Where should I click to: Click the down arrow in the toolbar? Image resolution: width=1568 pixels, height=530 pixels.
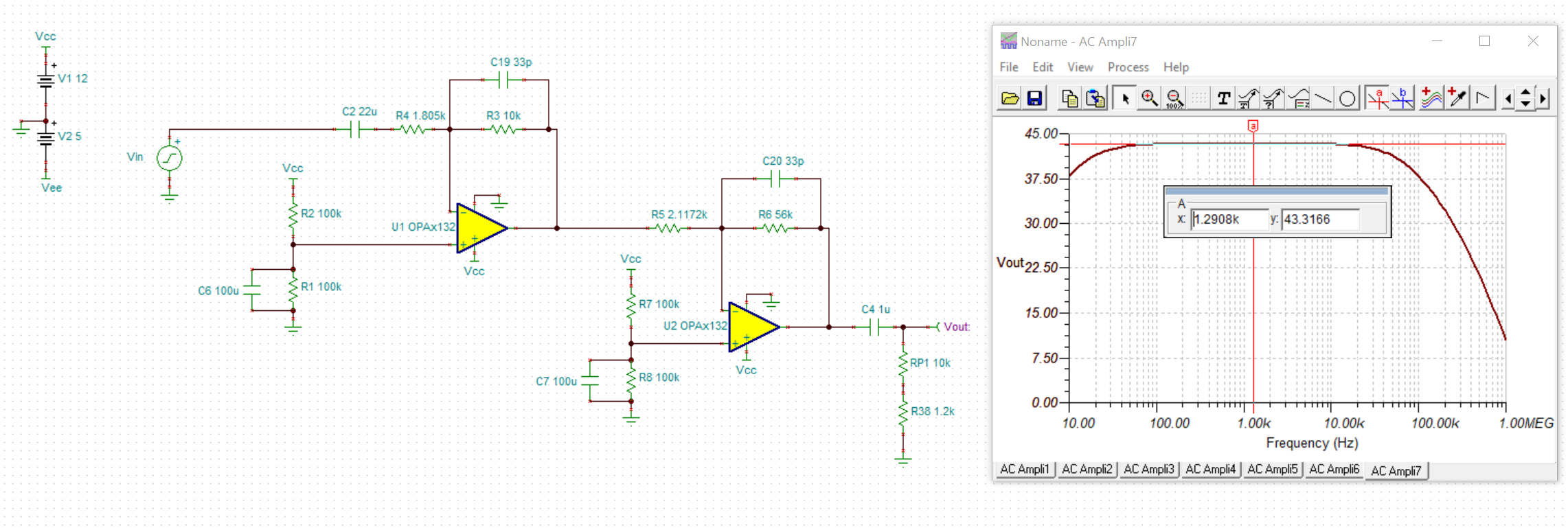tap(1525, 105)
